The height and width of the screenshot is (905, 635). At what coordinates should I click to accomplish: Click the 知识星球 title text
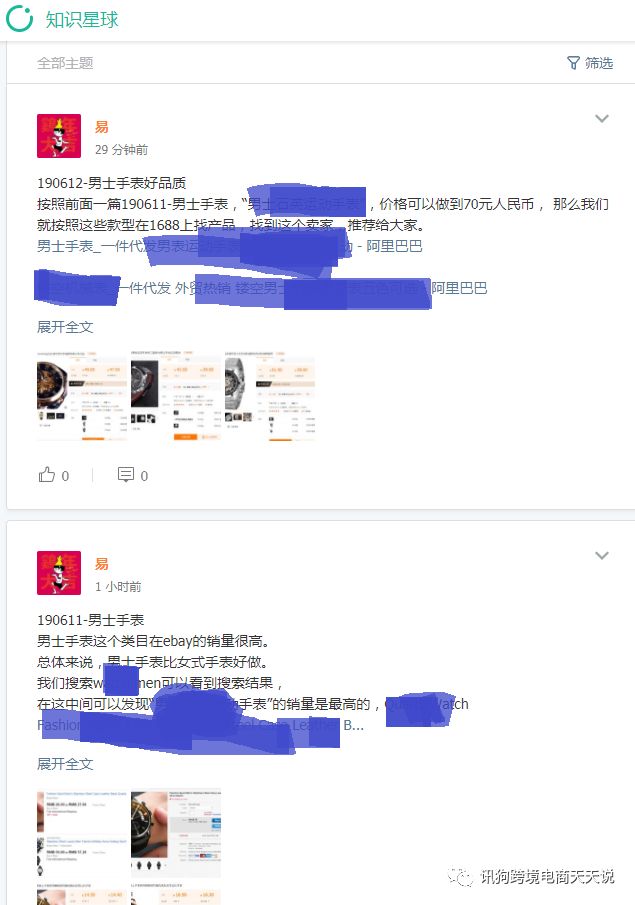(x=81, y=19)
